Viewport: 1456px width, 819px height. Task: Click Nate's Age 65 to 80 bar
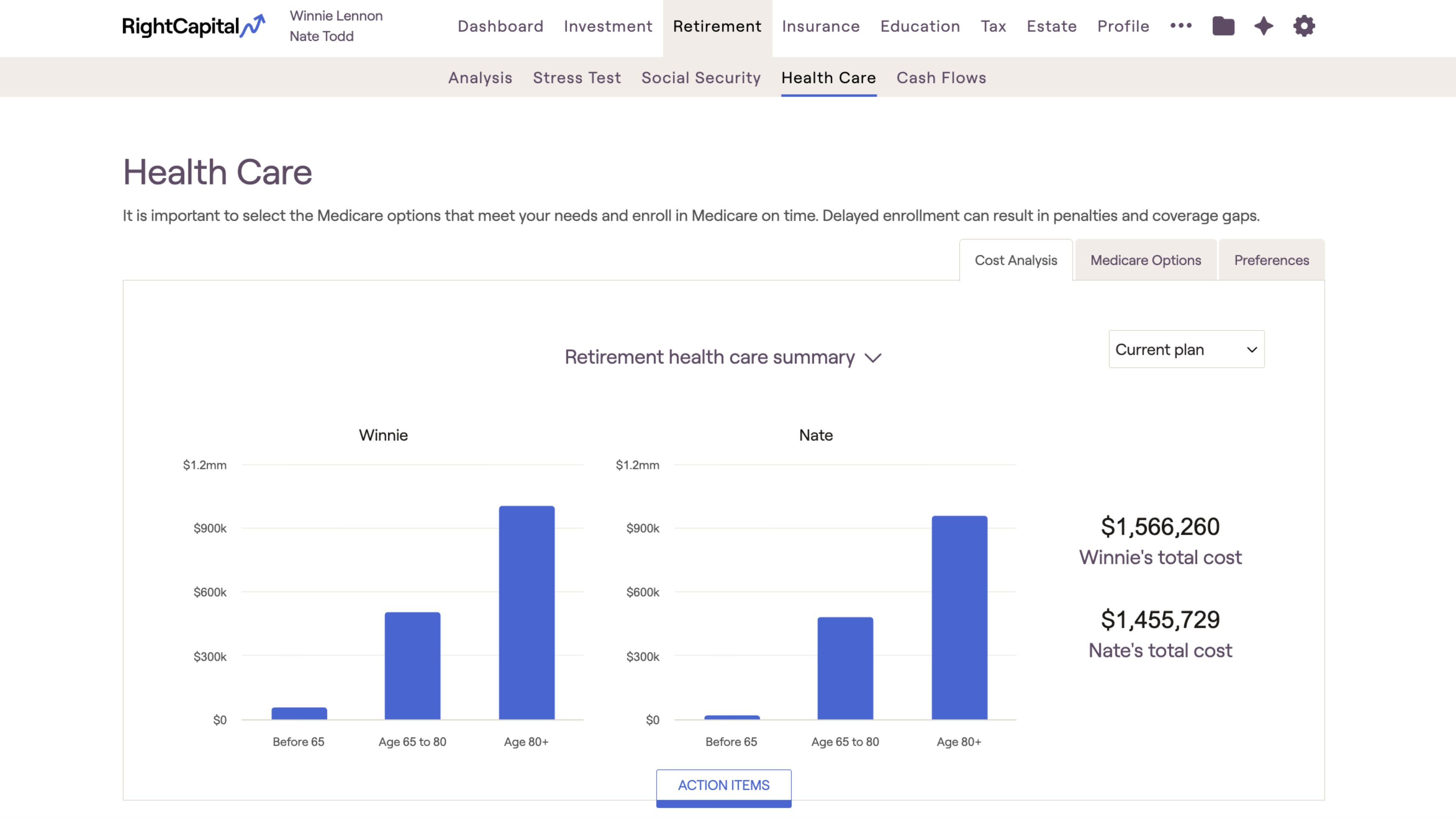pos(846,668)
